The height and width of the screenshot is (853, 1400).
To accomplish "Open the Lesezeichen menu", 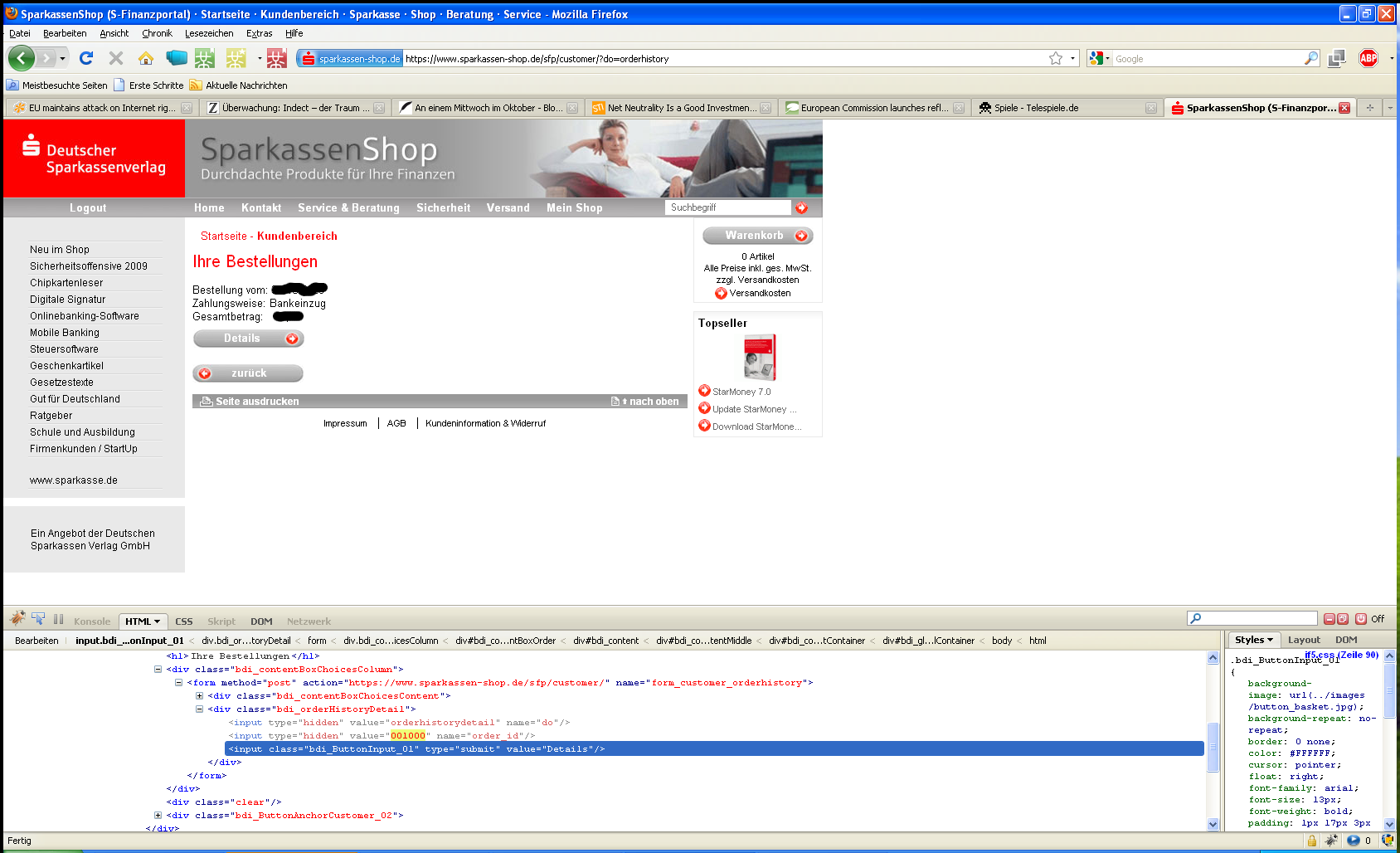I will 208,33.
